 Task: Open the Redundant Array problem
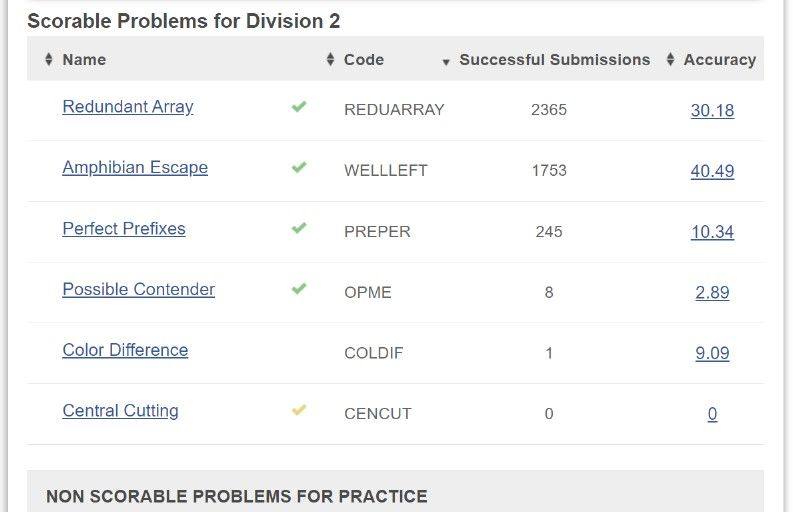tap(128, 107)
